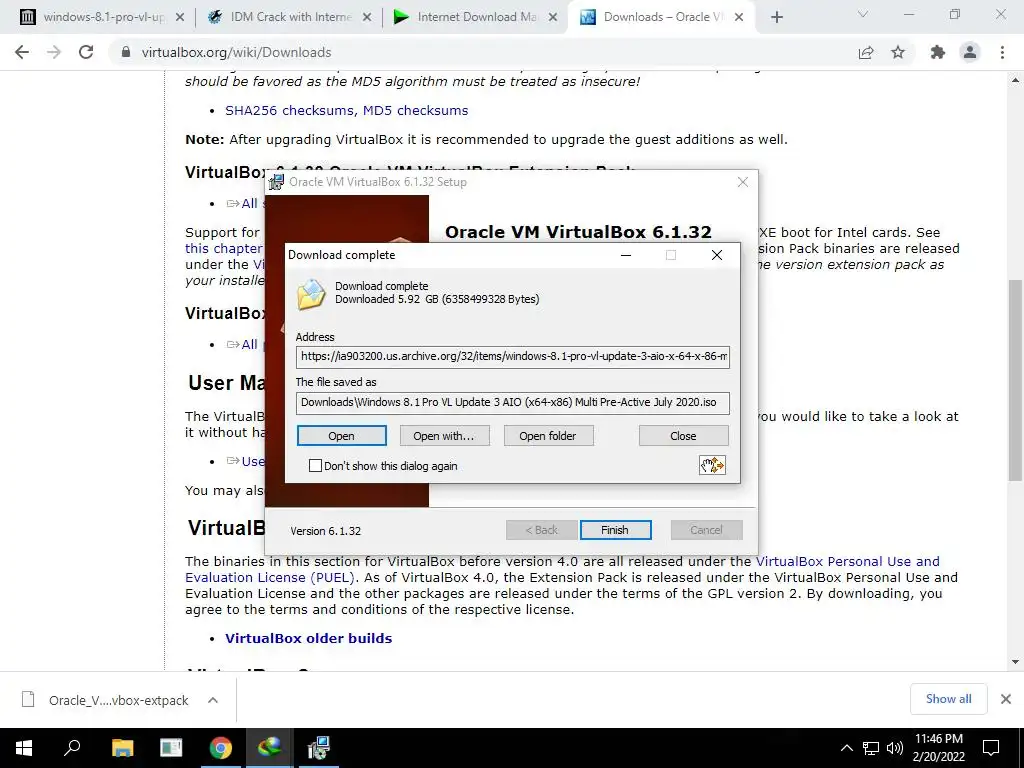This screenshot has height=768, width=1024.
Task: Open a new browser tab
Action: (776, 17)
